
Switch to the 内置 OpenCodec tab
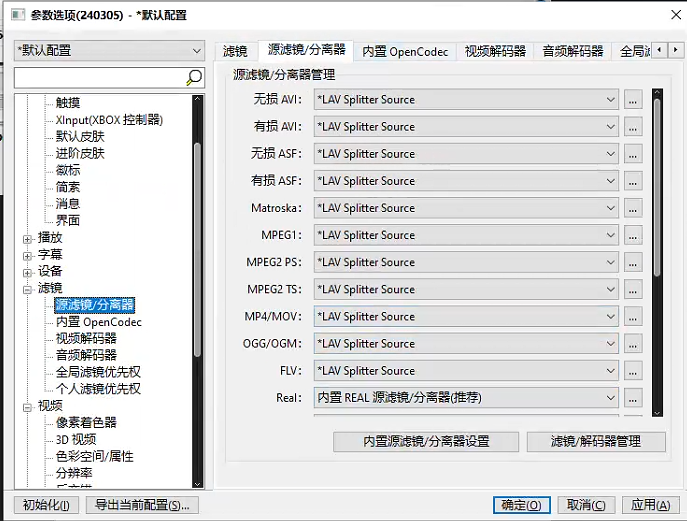(x=404, y=51)
